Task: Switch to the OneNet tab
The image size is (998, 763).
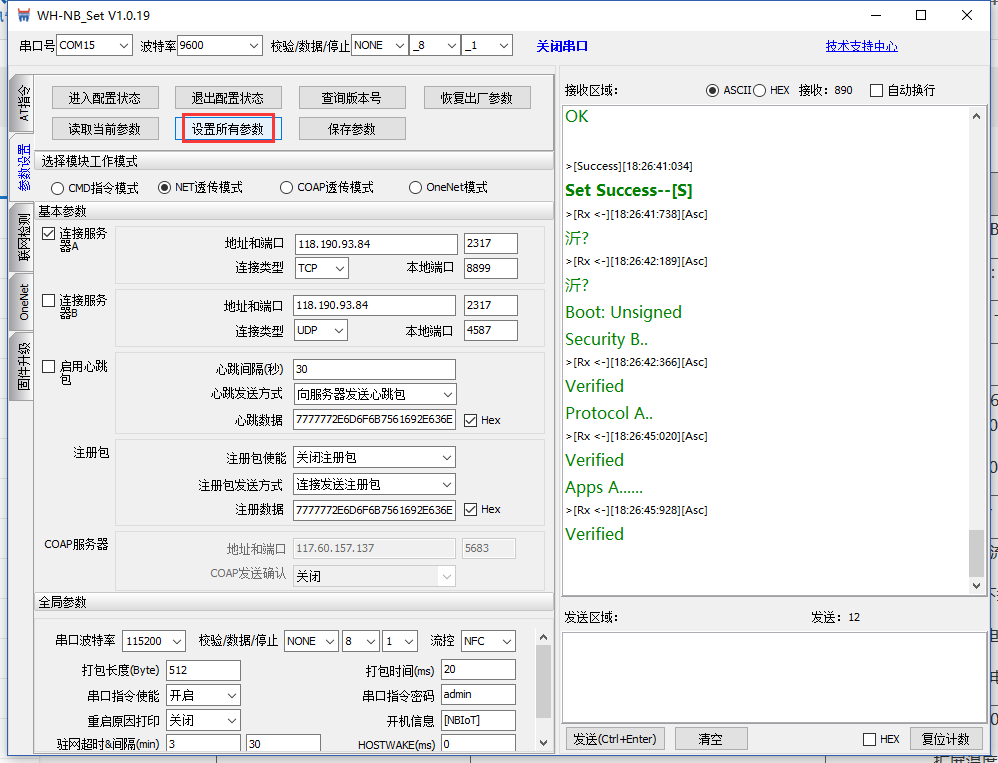Action: pyautogui.click(x=22, y=302)
